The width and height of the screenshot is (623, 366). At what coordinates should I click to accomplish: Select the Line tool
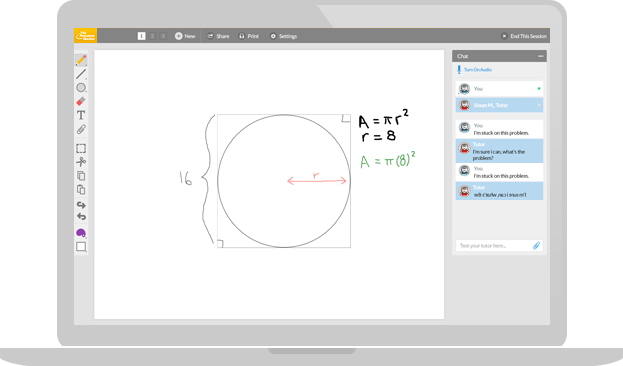pos(81,74)
